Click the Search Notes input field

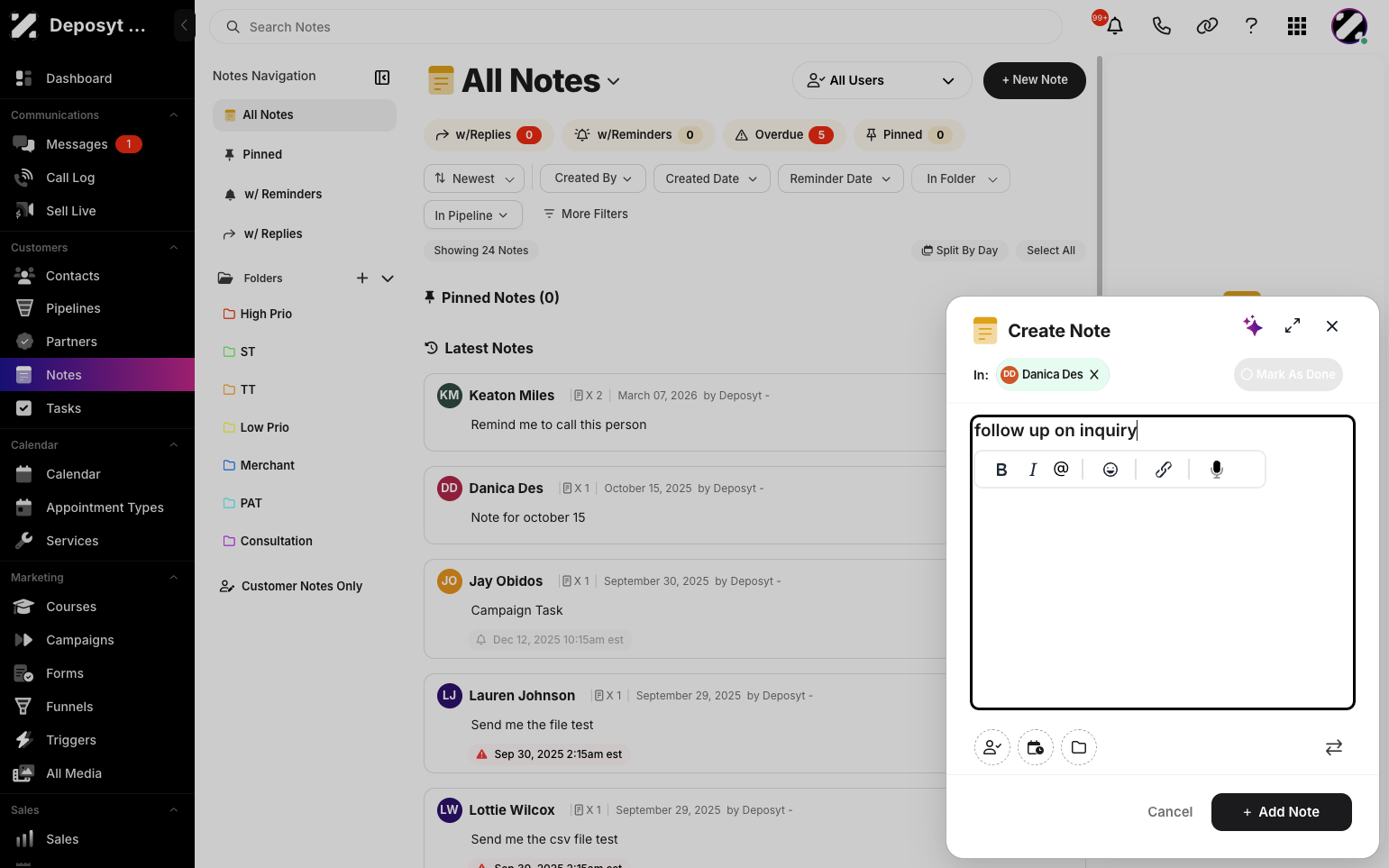point(635,27)
